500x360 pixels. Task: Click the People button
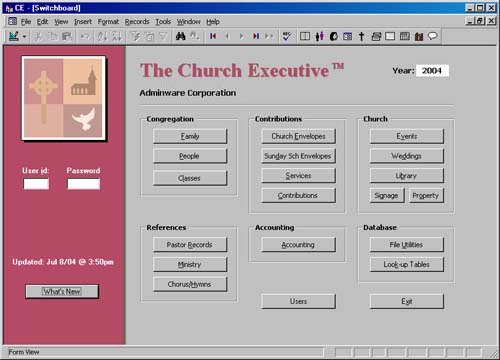190,156
